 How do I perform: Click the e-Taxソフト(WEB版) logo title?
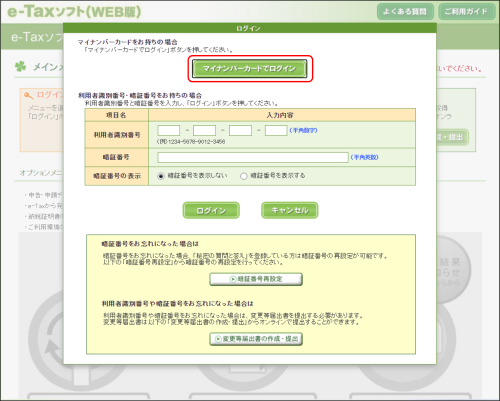[74, 12]
